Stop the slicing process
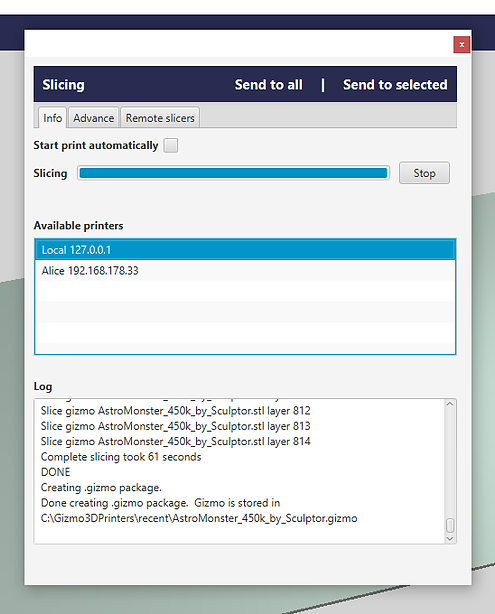Viewport: 495px width, 614px height. [x=424, y=173]
